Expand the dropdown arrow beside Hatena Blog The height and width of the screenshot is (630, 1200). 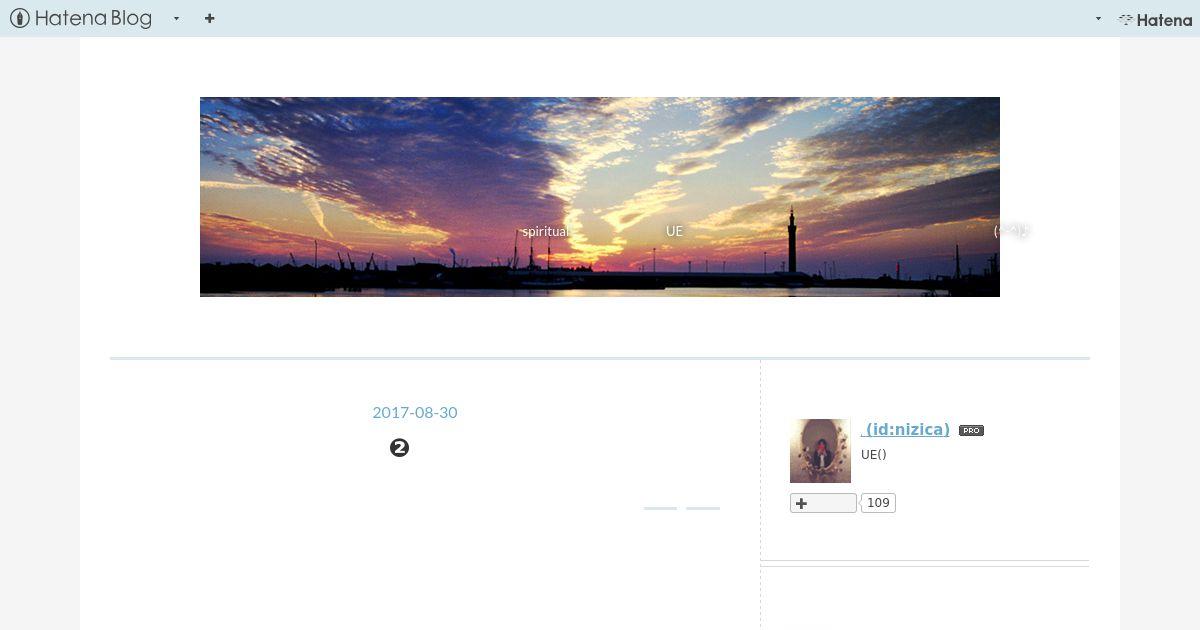pos(176,18)
